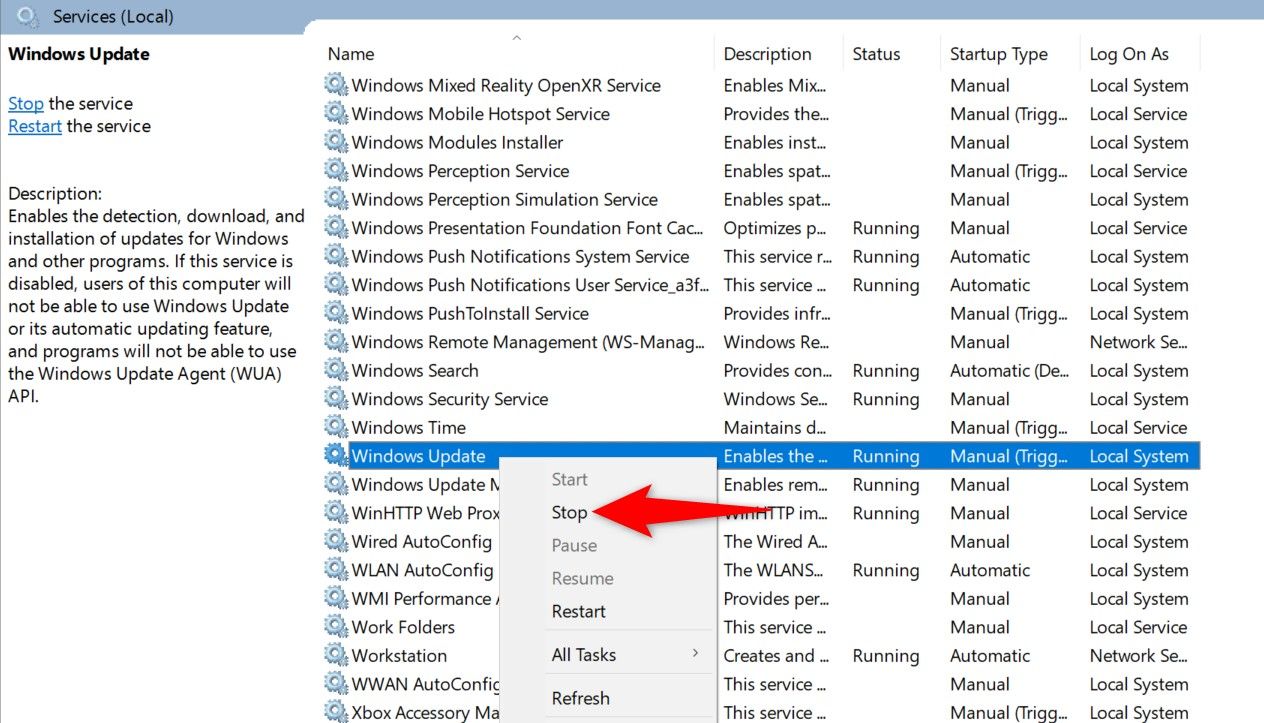Image resolution: width=1264 pixels, height=723 pixels.
Task: Click Automatic (De... startup type of Windows Search
Action: [1010, 370]
